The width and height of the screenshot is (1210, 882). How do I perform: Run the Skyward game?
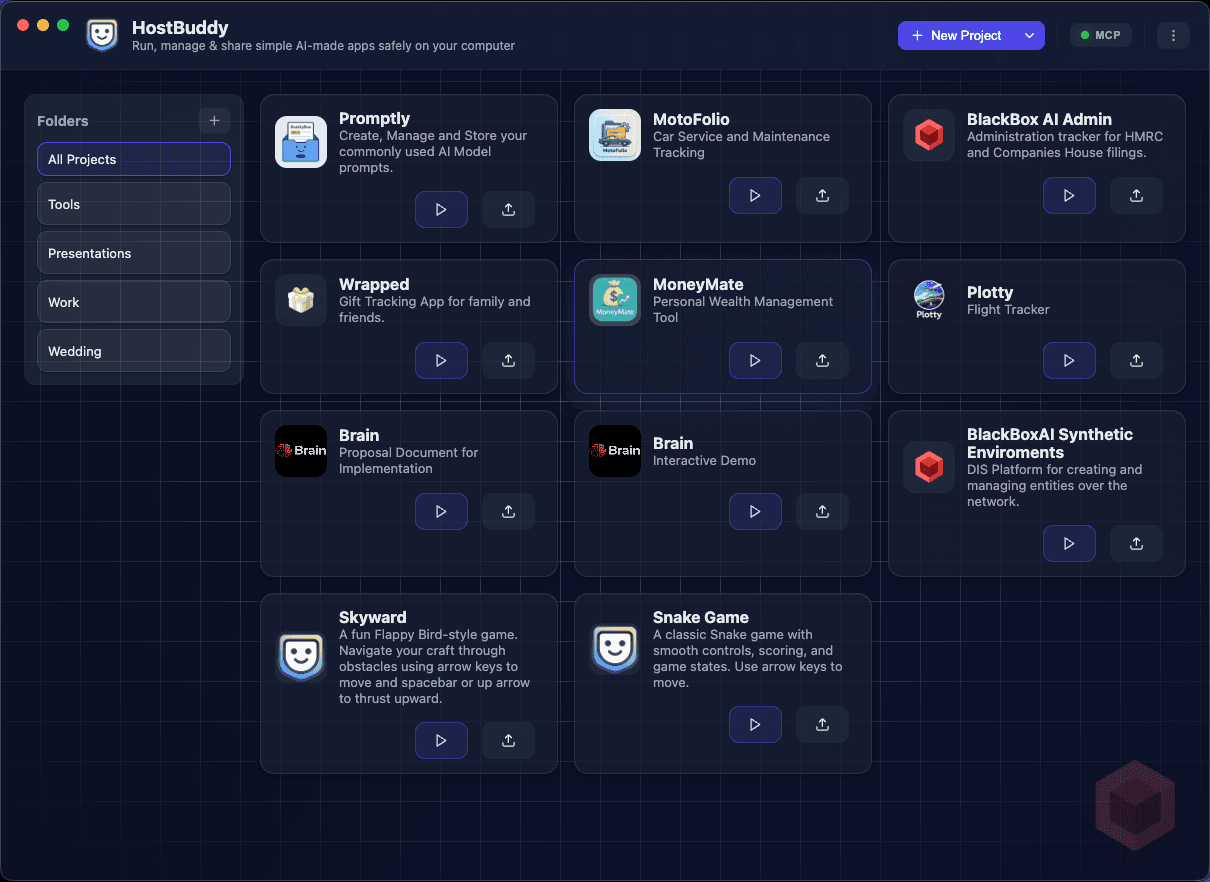(x=441, y=741)
